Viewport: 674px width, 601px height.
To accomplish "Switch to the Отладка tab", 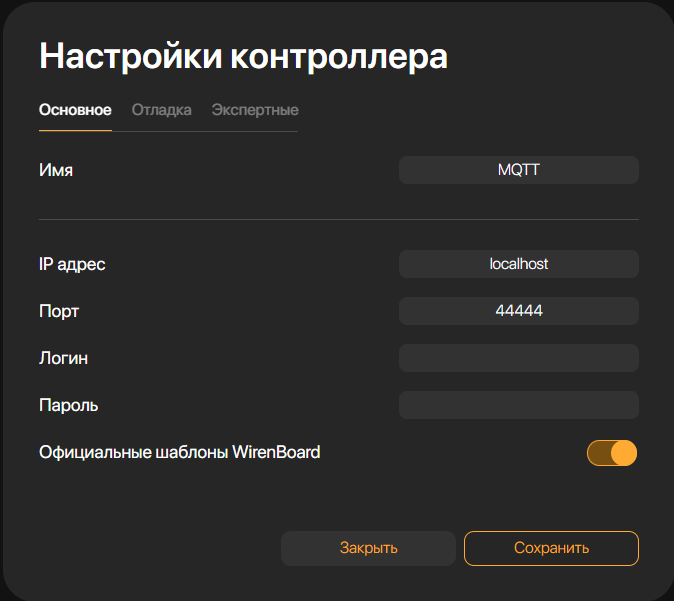I will click(x=161, y=110).
